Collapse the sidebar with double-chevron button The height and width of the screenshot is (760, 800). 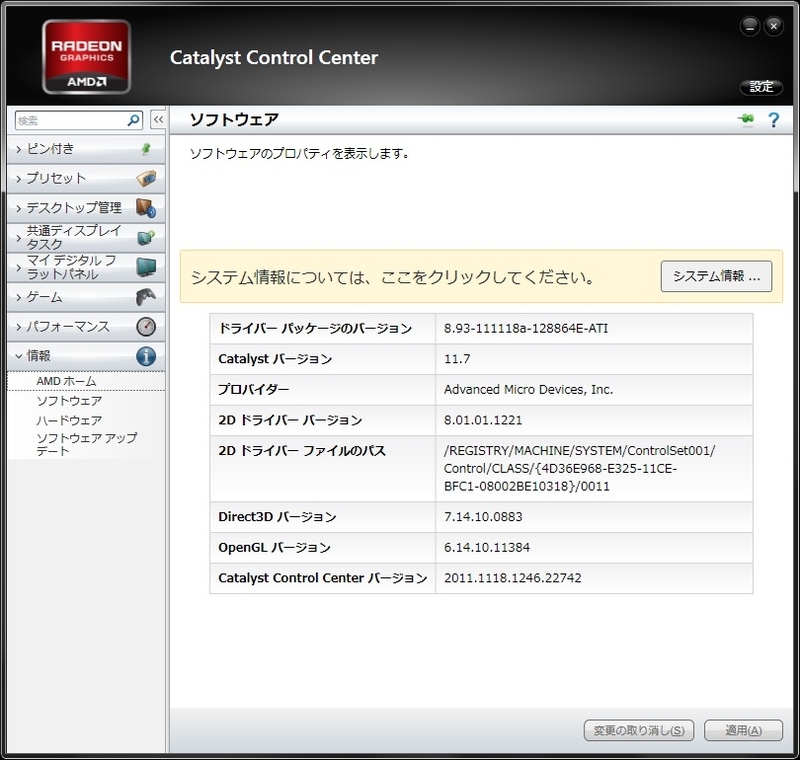[158, 120]
